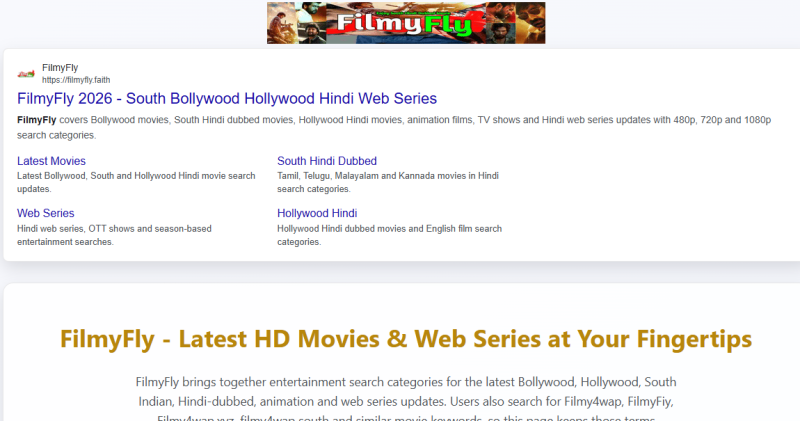Open the Latest Movies sitelink

(x=52, y=161)
